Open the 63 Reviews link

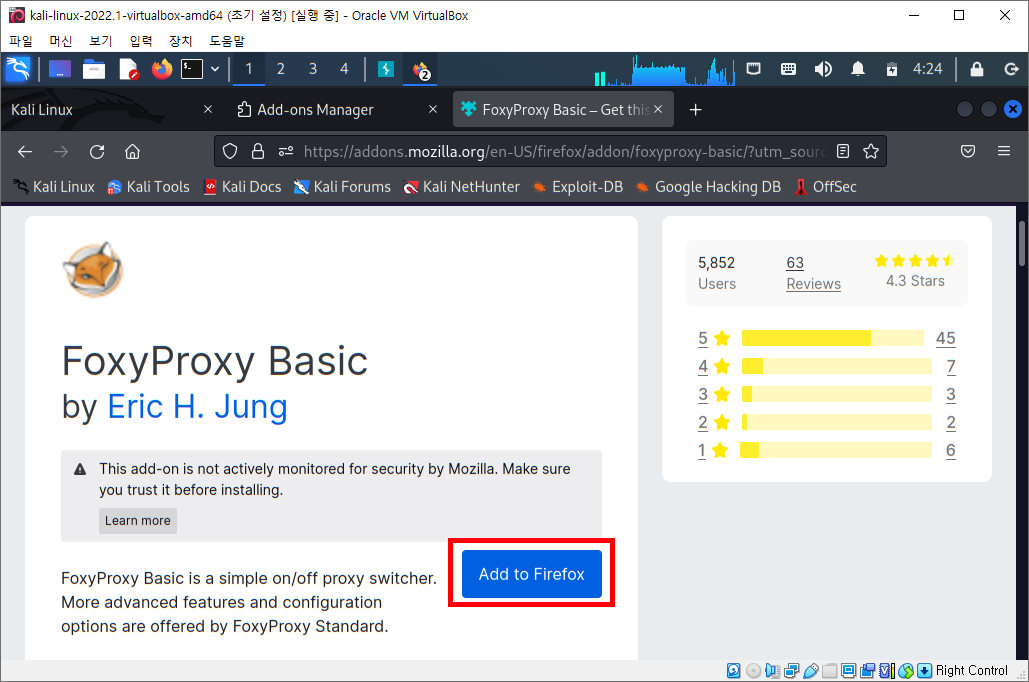tap(813, 273)
